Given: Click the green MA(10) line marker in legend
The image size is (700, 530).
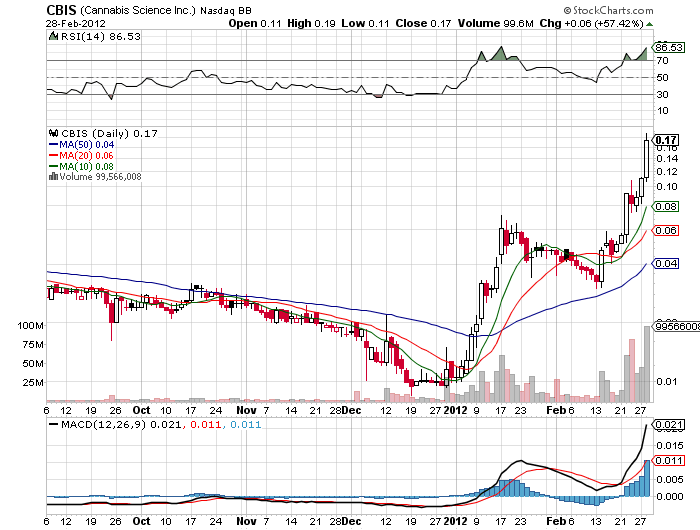Looking at the screenshot, I should 53,167.
